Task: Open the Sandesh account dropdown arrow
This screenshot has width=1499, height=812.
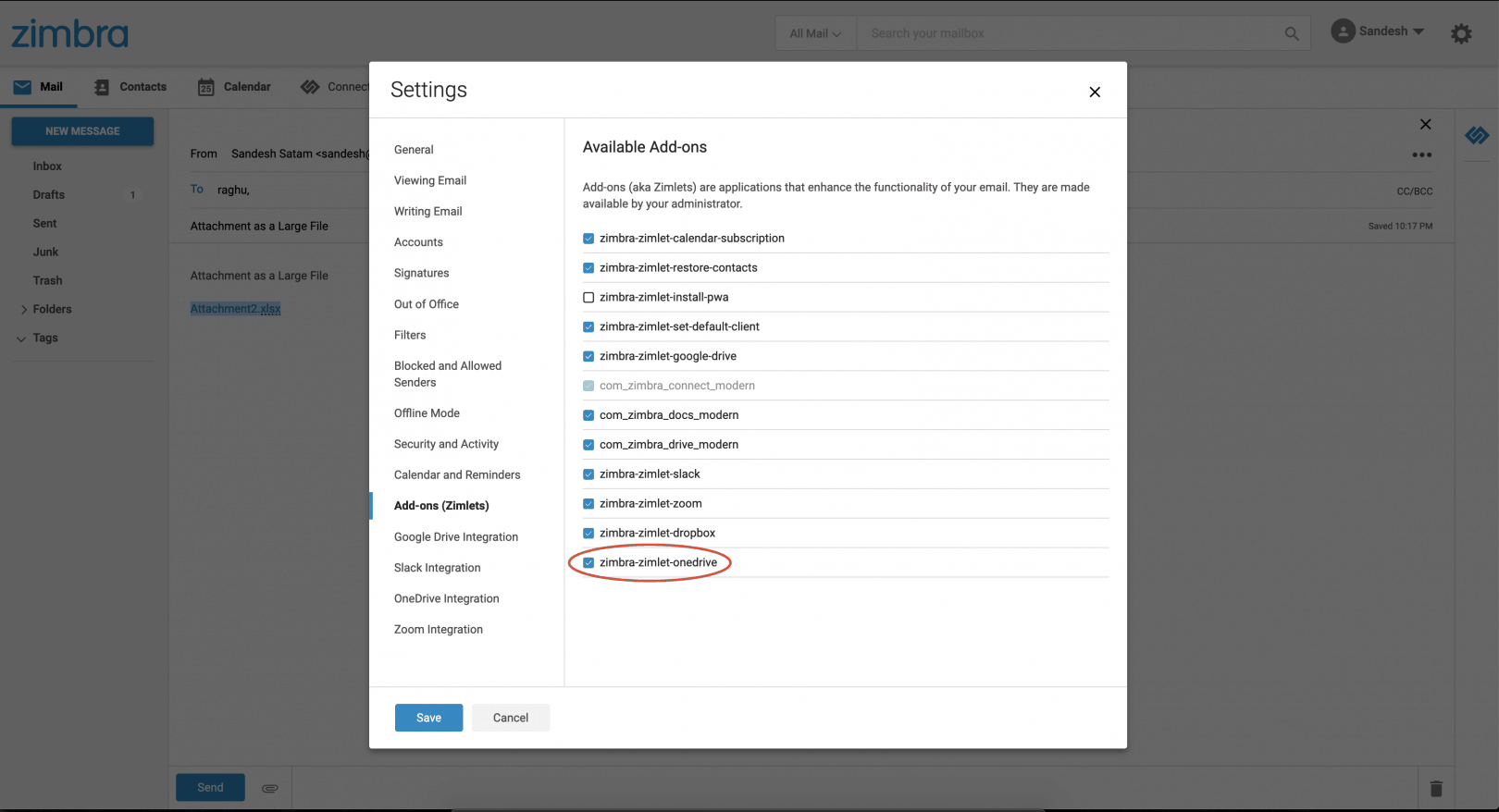Action: click(x=1418, y=31)
